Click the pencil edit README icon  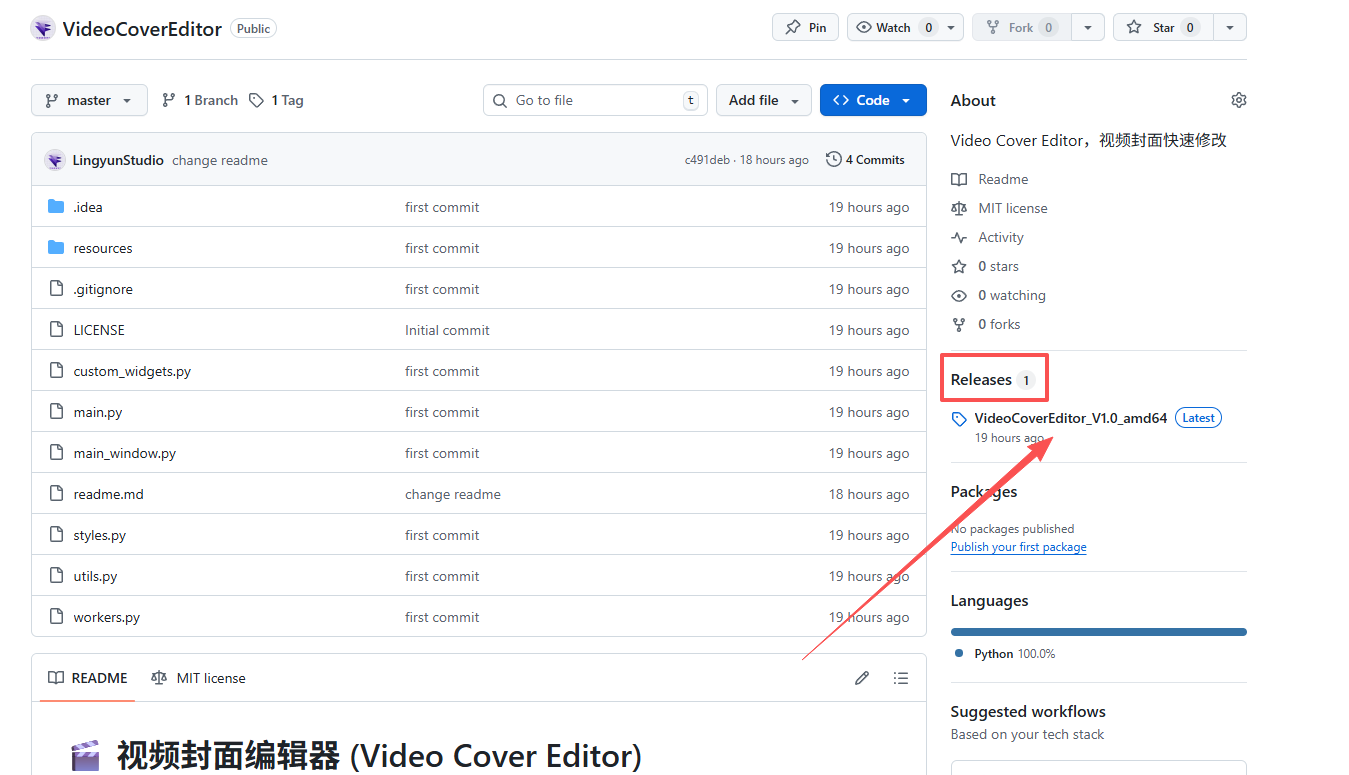[x=862, y=678]
